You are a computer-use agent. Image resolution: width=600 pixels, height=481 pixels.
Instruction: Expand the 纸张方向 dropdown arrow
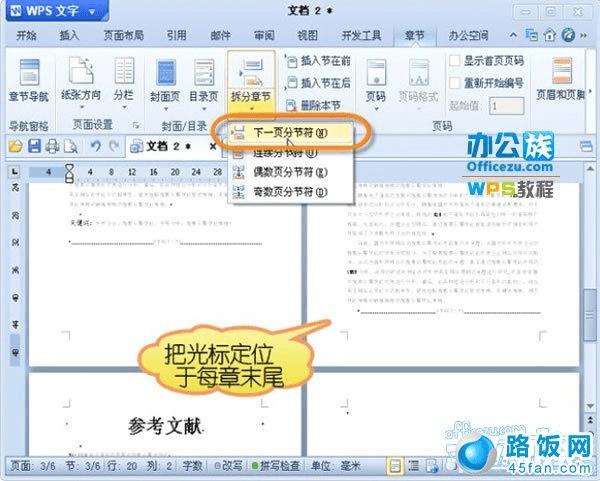(x=82, y=107)
